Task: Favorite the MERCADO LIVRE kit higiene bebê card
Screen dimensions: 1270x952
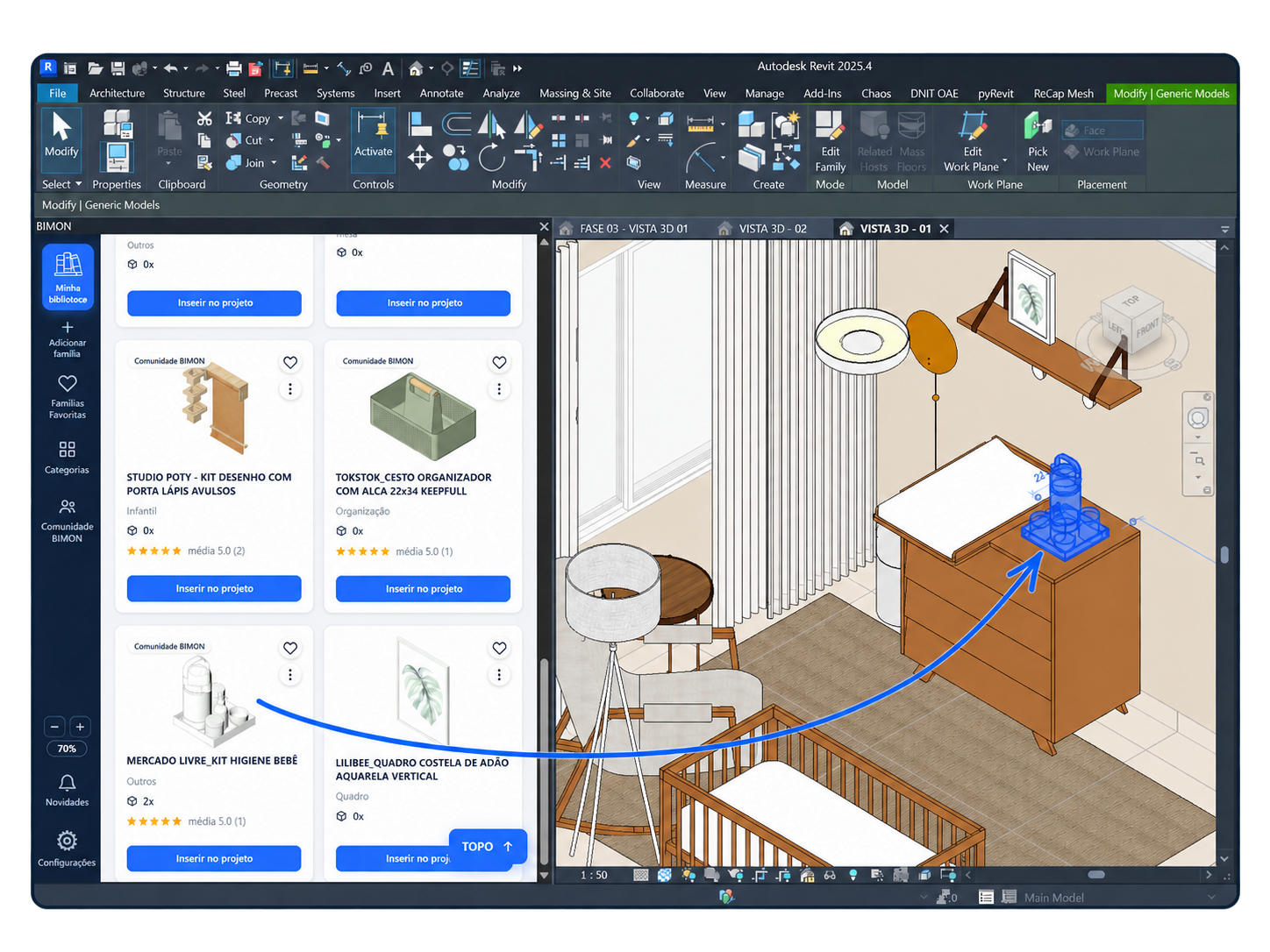Action: click(290, 648)
